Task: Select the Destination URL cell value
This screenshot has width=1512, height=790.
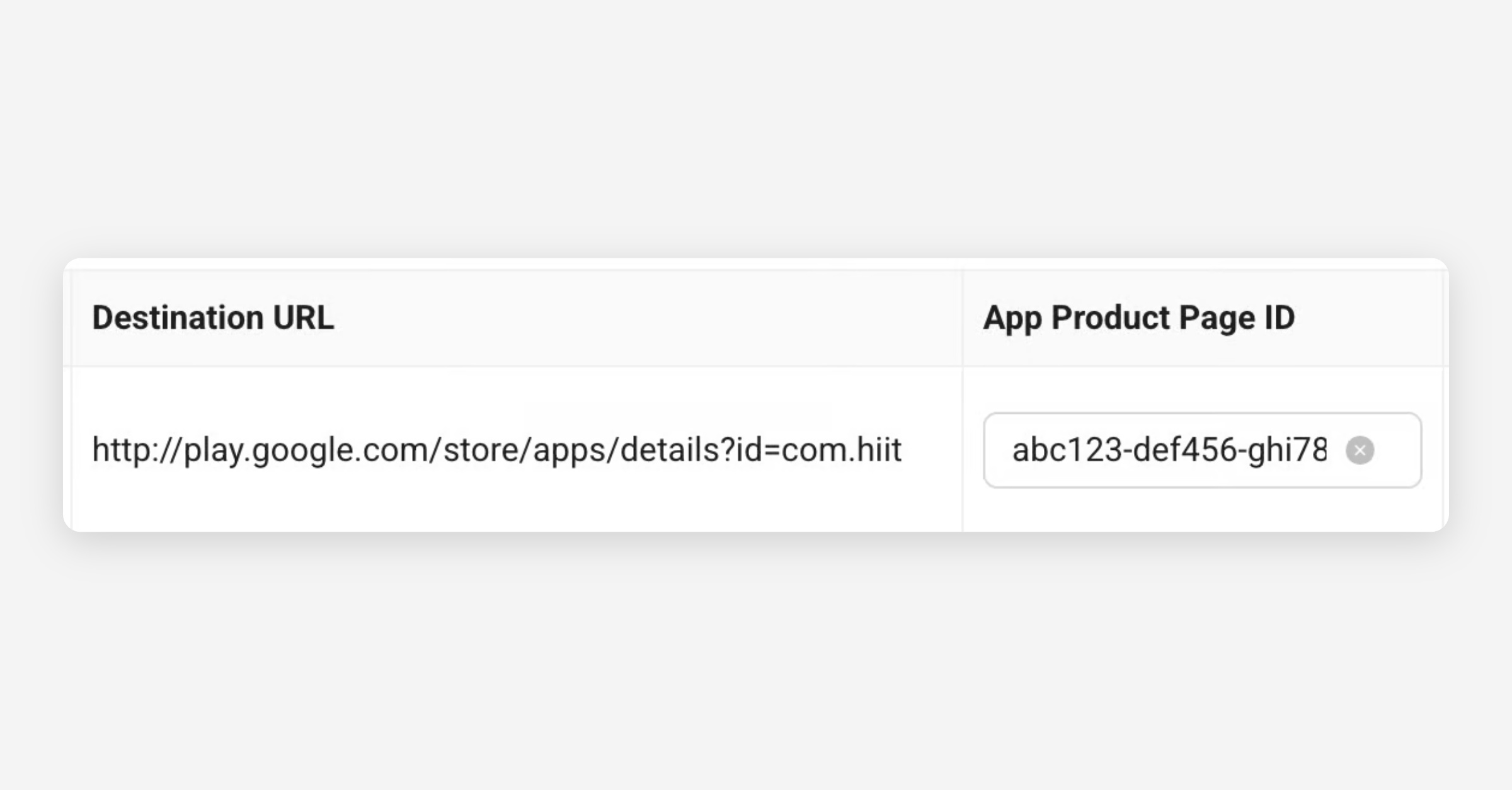Action: [x=496, y=450]
